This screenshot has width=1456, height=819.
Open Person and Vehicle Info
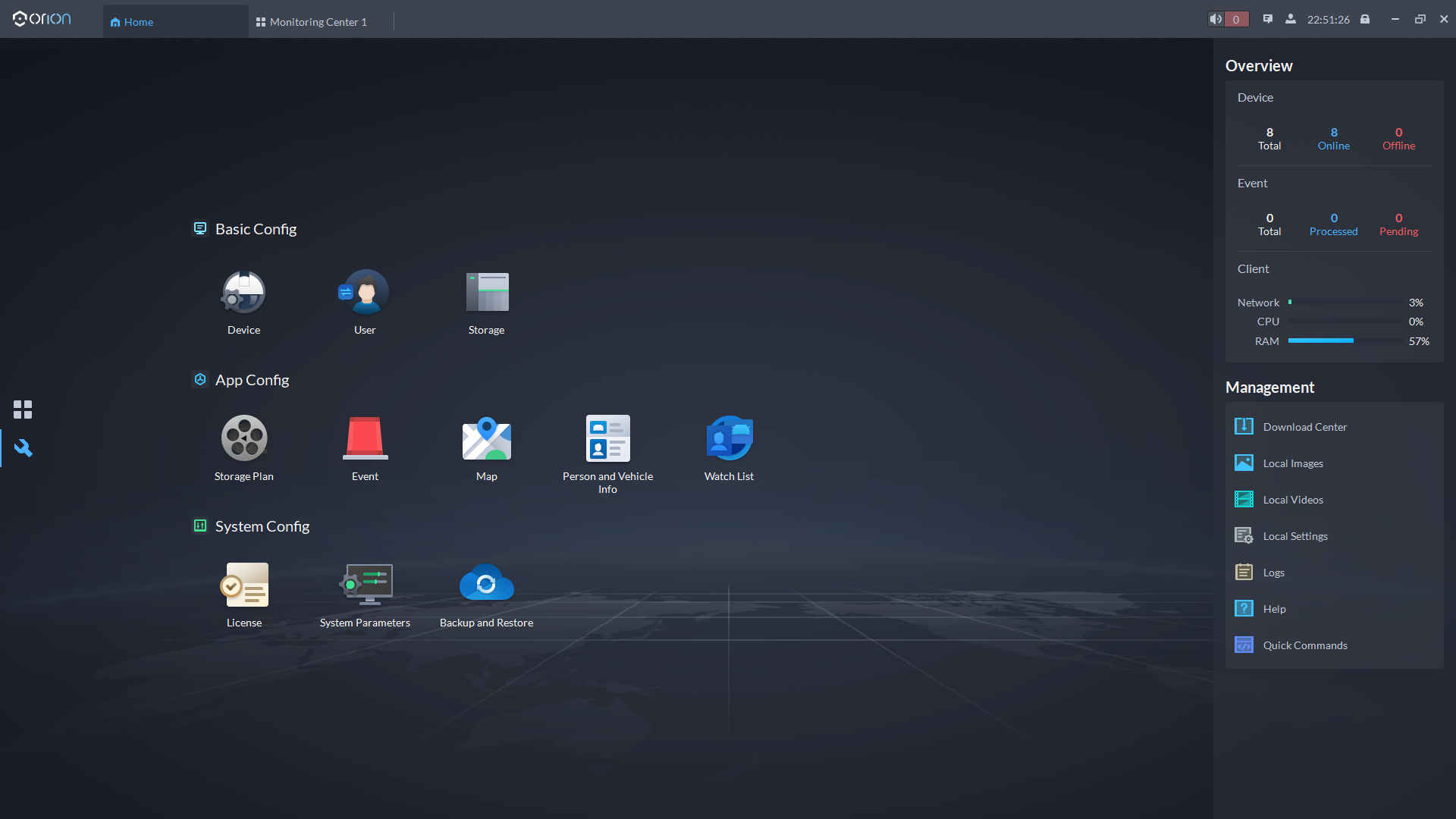tap(607, 438)
